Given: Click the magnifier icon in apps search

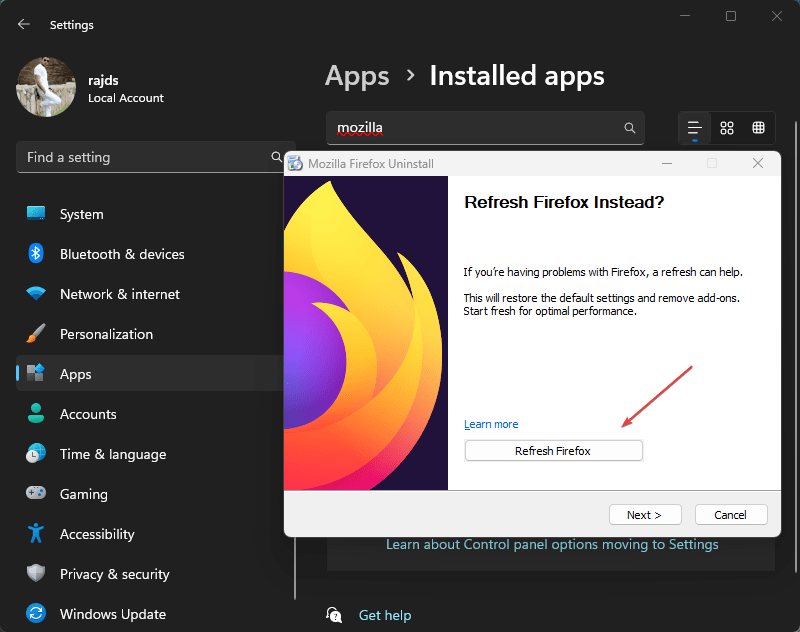Looking at the screenshot, I should (x=630, y=128).
